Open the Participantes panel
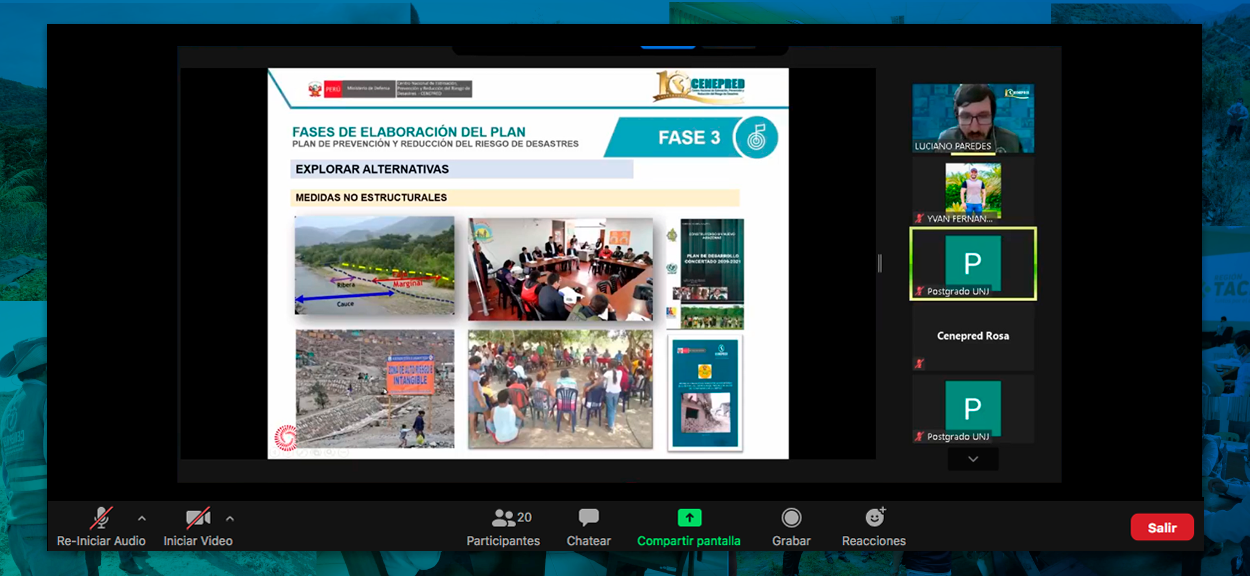 (x=503, y=527)
